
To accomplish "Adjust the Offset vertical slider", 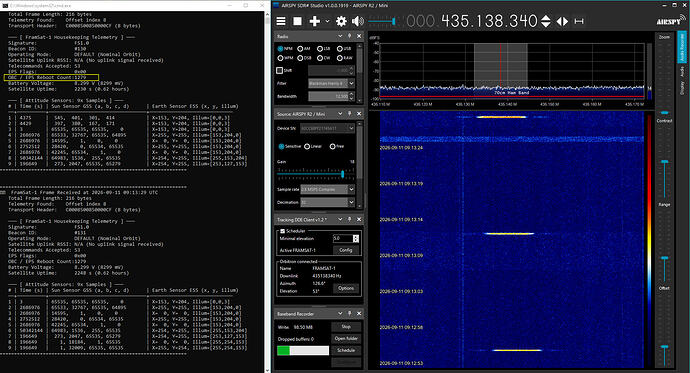I will (x=664, y=330).
